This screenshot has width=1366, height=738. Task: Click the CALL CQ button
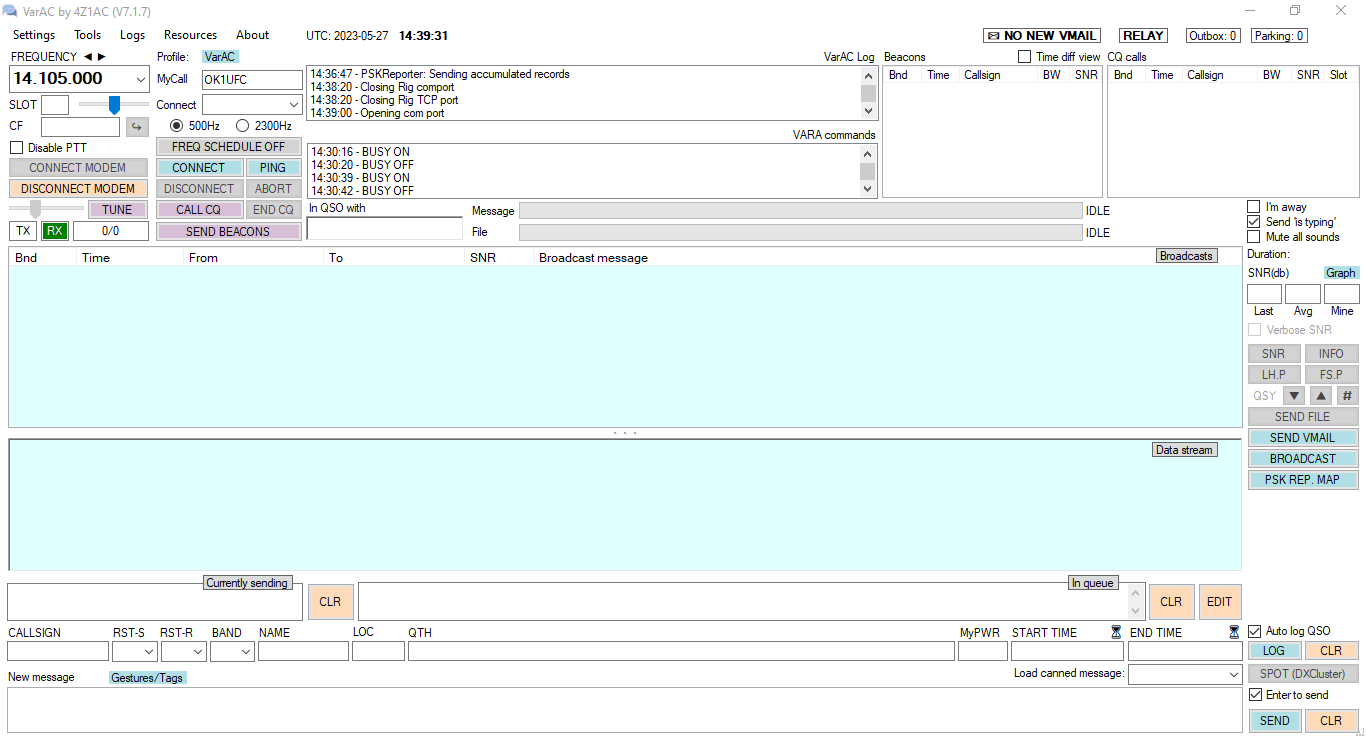199,210
